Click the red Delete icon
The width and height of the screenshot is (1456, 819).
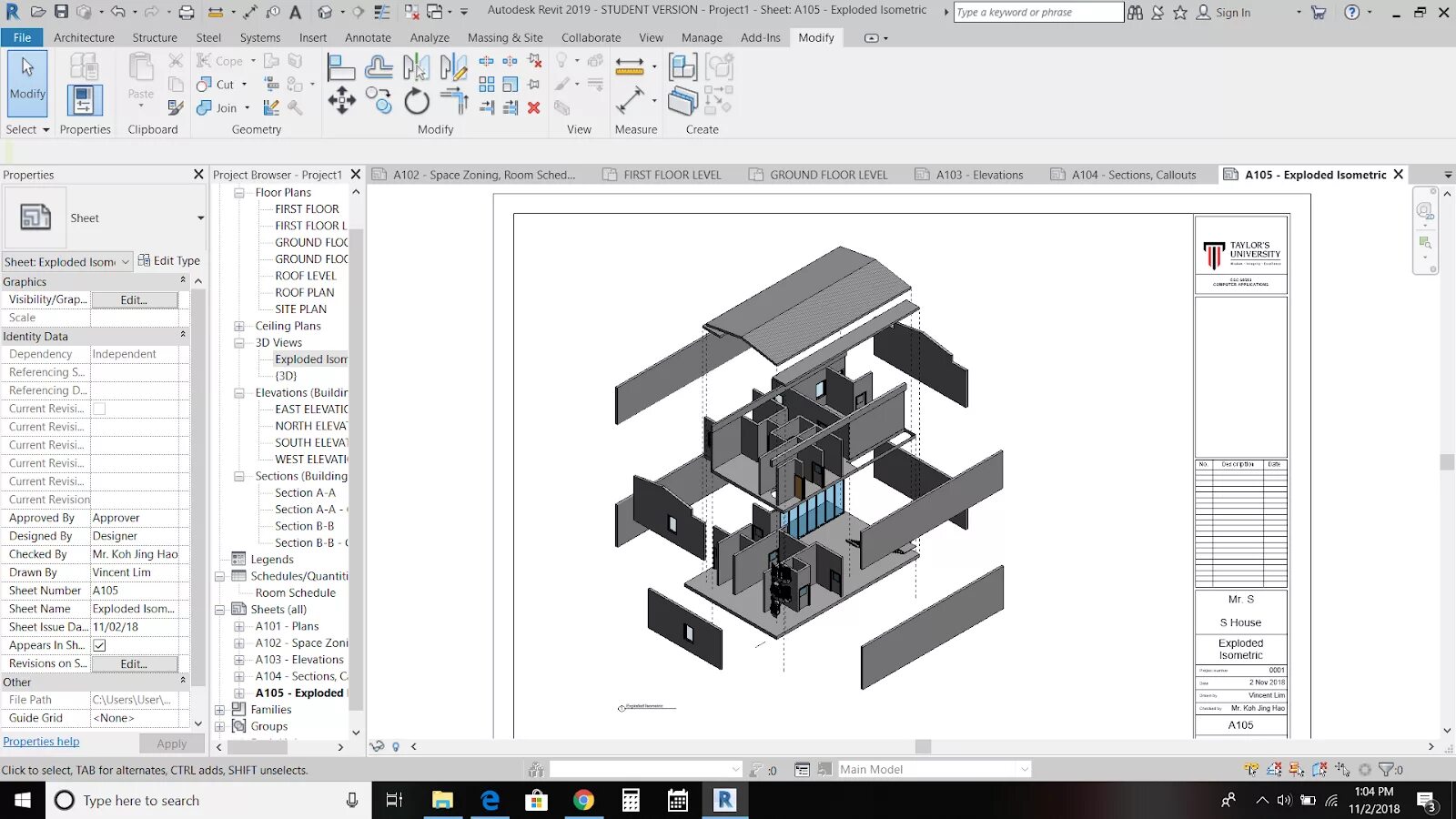click(534, 107)
